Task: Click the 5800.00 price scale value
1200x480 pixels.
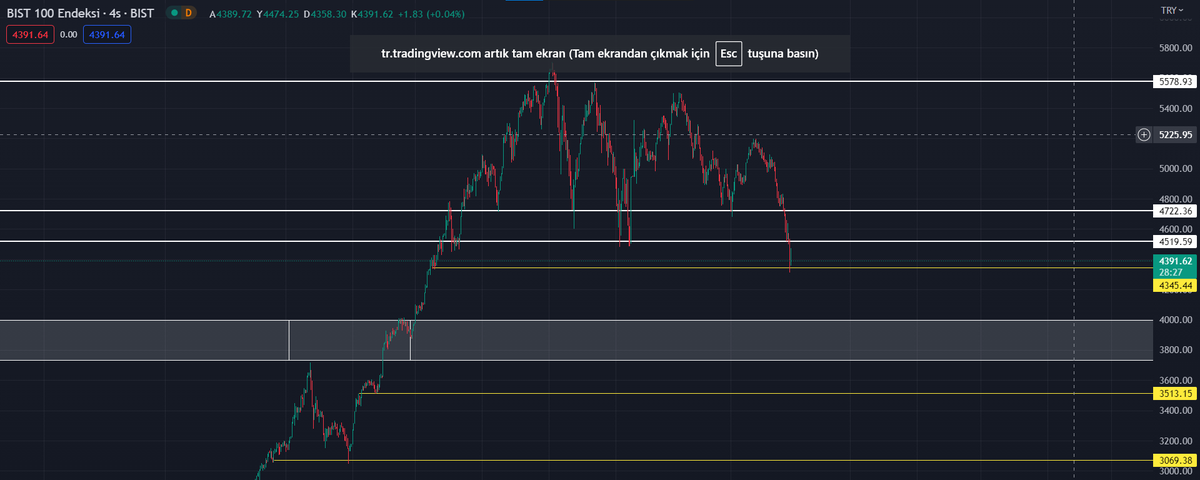Action: tap(1174, 47)
